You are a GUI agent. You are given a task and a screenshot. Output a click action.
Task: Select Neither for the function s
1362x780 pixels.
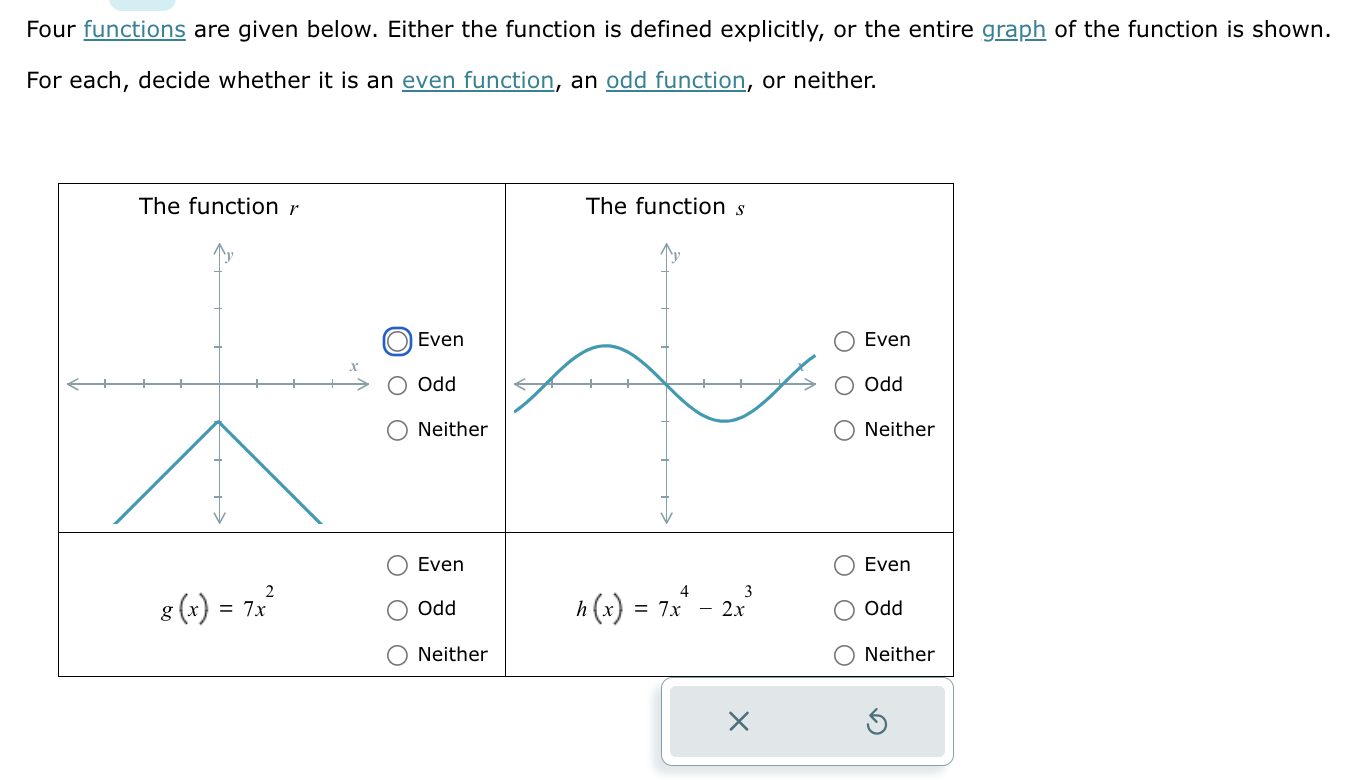(845, 430)
